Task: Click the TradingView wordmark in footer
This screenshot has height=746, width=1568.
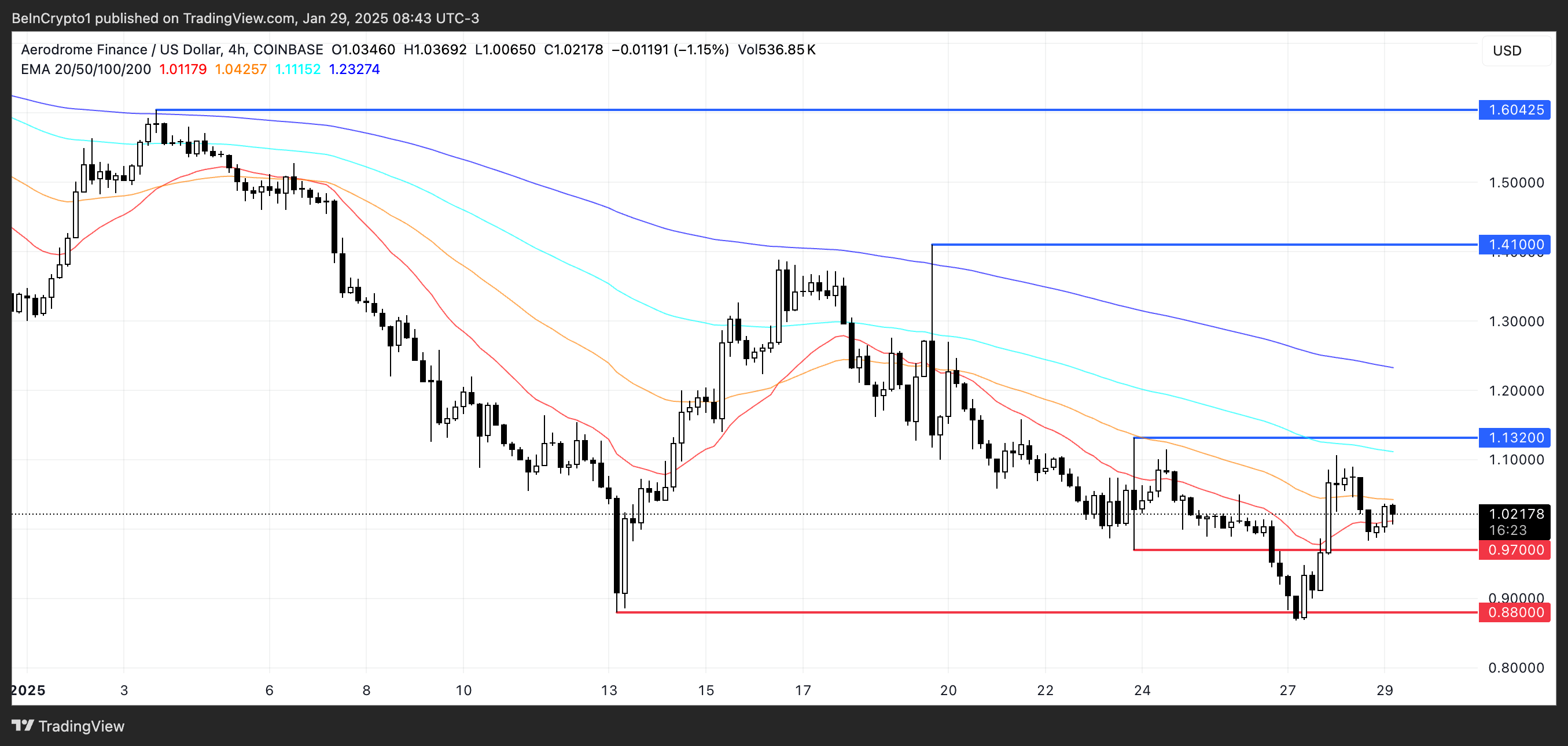Action: pyautogui.click(x=82, y=726)
